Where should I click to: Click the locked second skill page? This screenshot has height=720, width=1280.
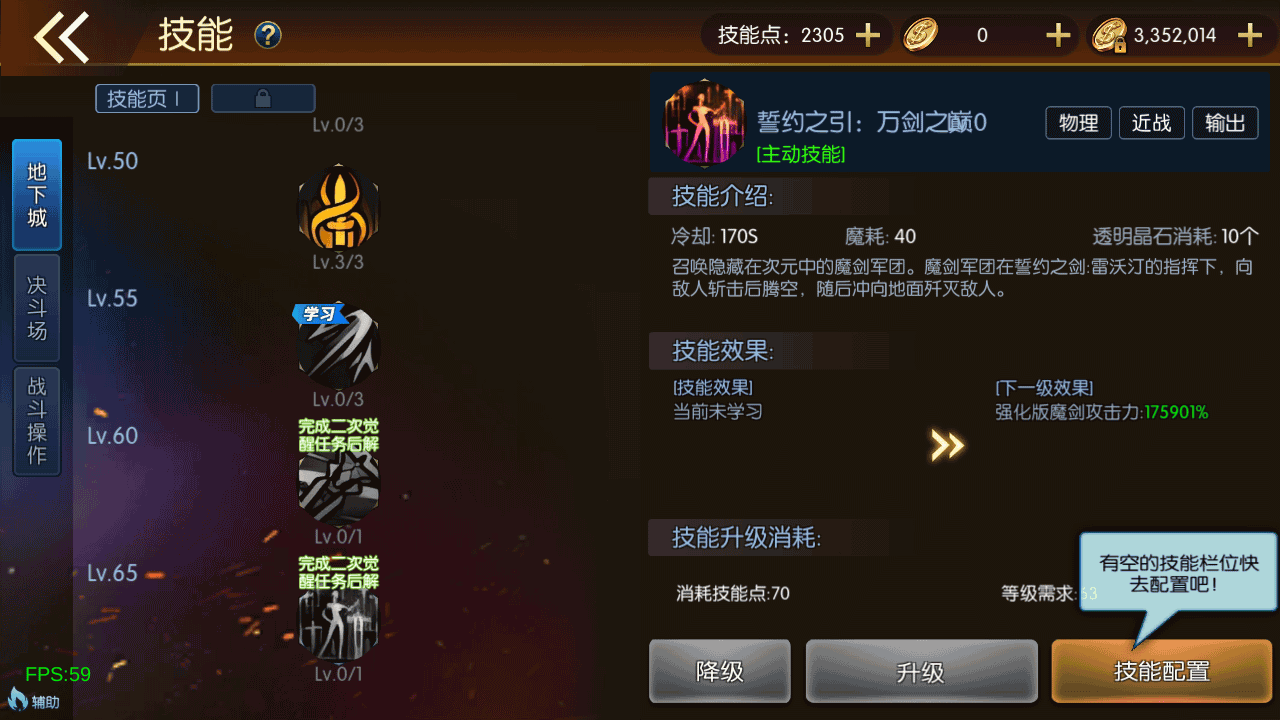(x=263, y=98)
